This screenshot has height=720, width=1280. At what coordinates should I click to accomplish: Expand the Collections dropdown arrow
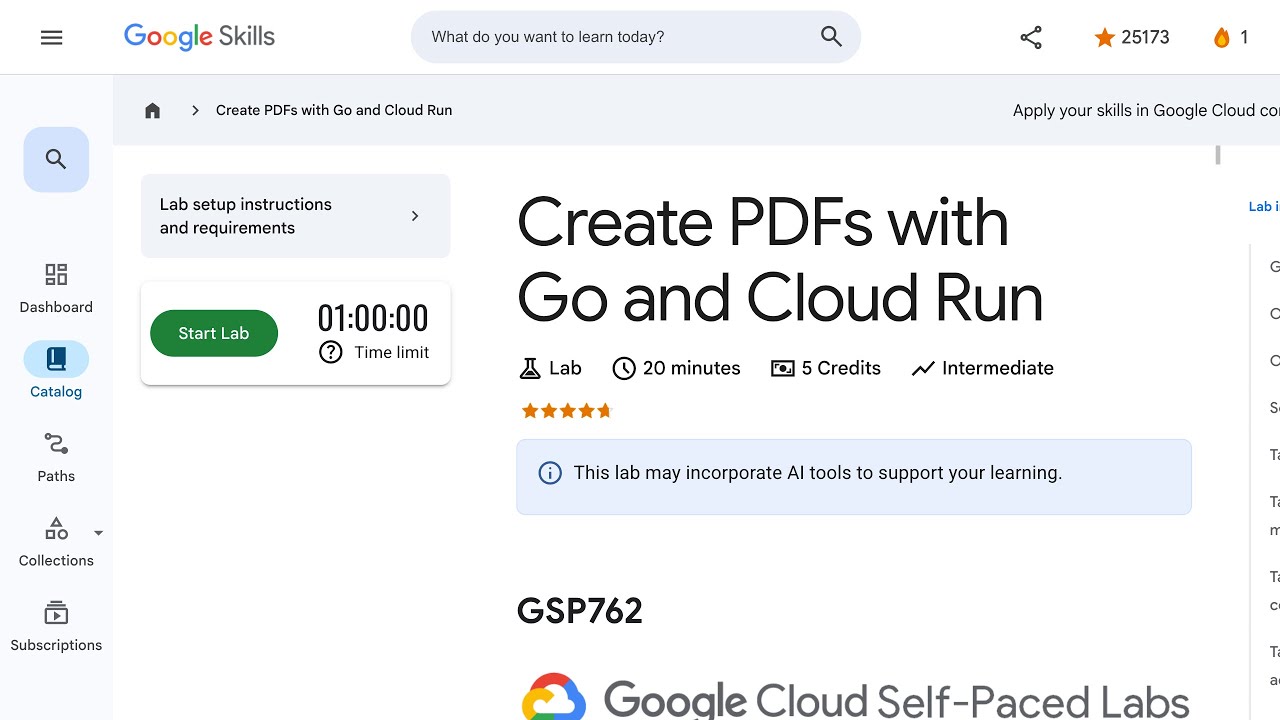(98, 533)
